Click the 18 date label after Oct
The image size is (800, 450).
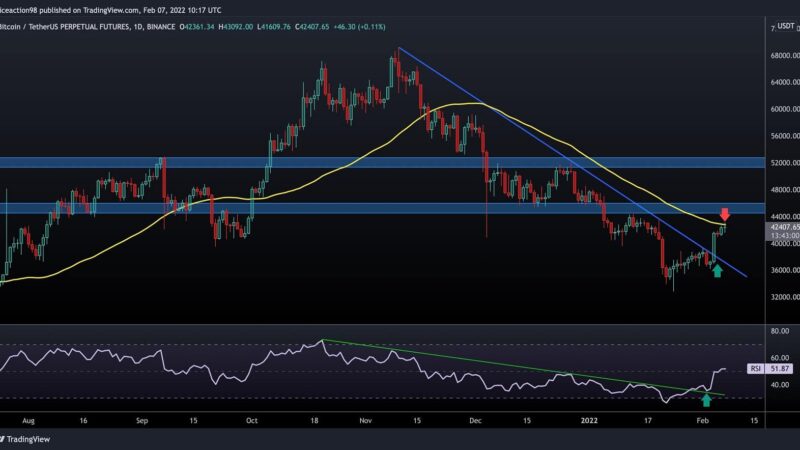coord(314,421)
